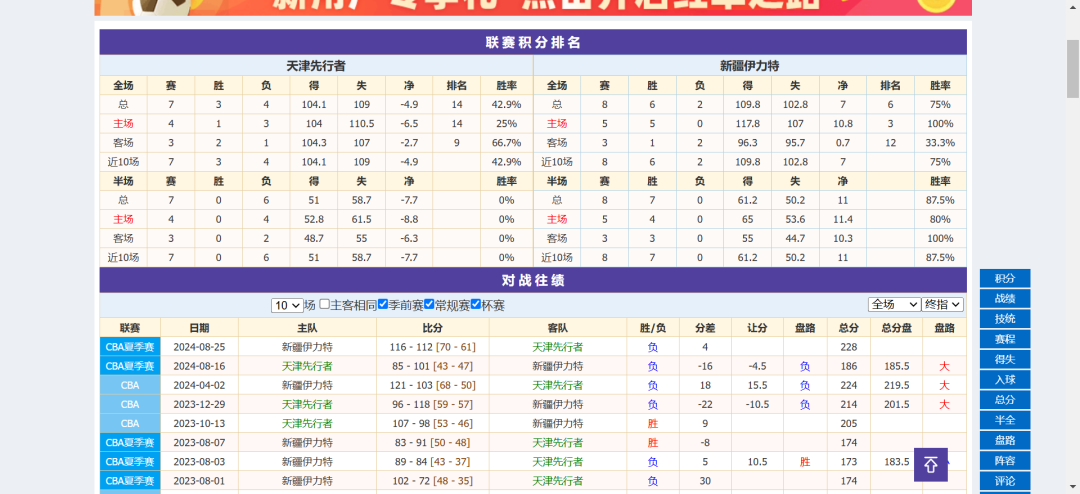Image resolution: width=1080 pixels, height=494 pixels.
Task: Jump to 战绩 section in side navigation
Action: (1005, 298)
